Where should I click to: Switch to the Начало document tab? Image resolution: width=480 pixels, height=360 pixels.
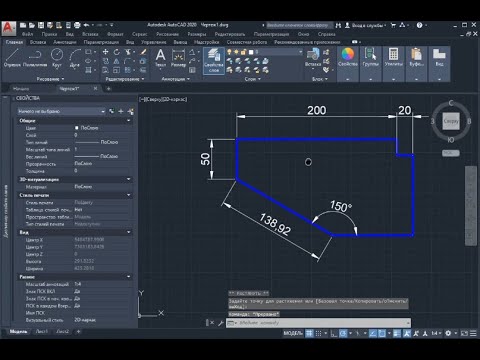tap(21, 89)
